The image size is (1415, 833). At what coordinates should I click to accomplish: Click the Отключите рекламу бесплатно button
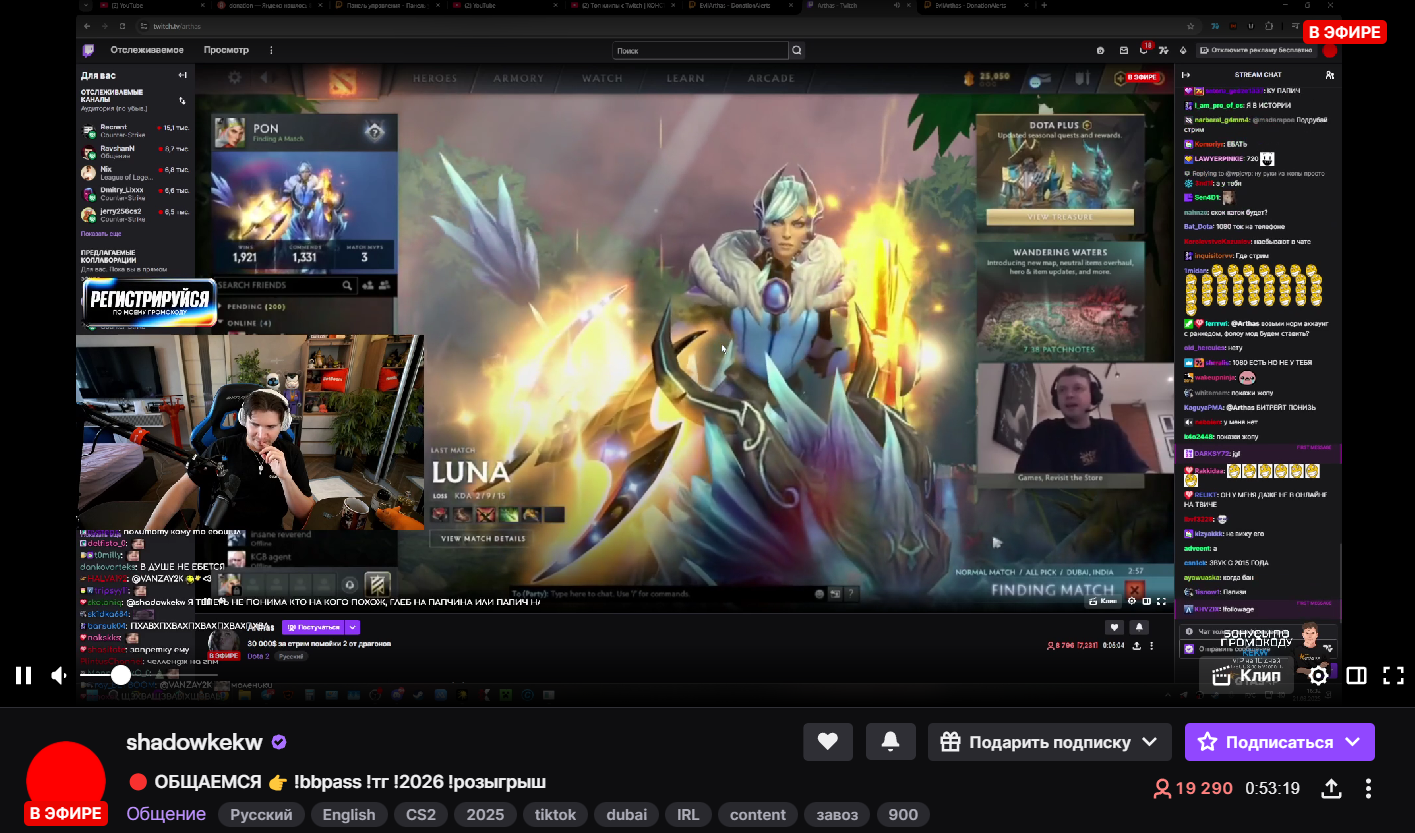pyautogui.click(x=1258, y=50)
